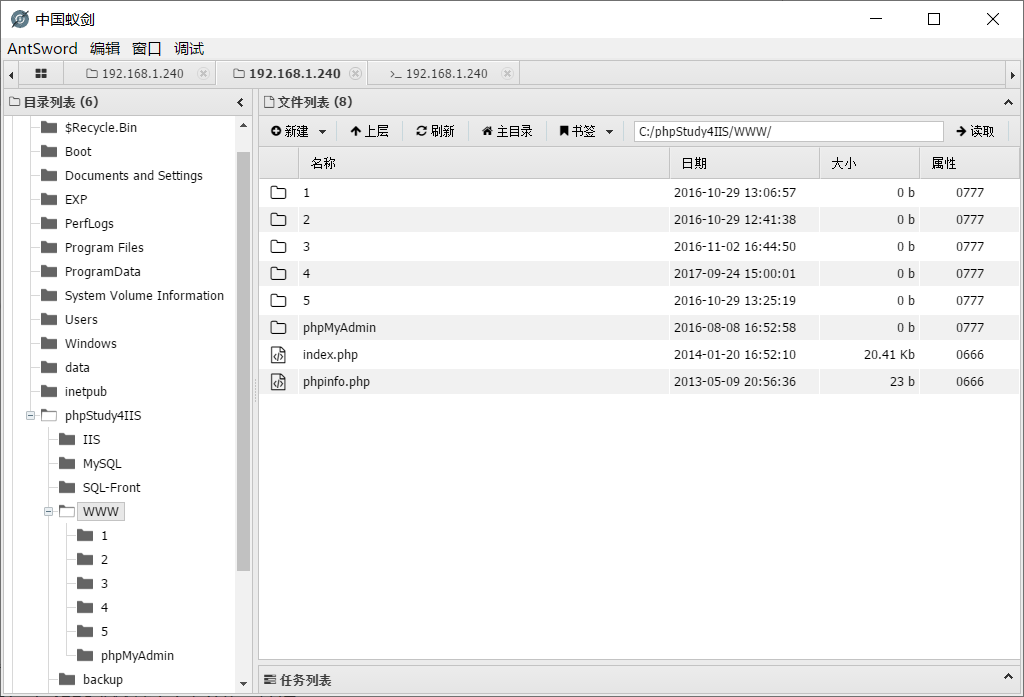Click the folder icon of row 1
This screenshot has height=697, width=1024.
pos(278,193)
